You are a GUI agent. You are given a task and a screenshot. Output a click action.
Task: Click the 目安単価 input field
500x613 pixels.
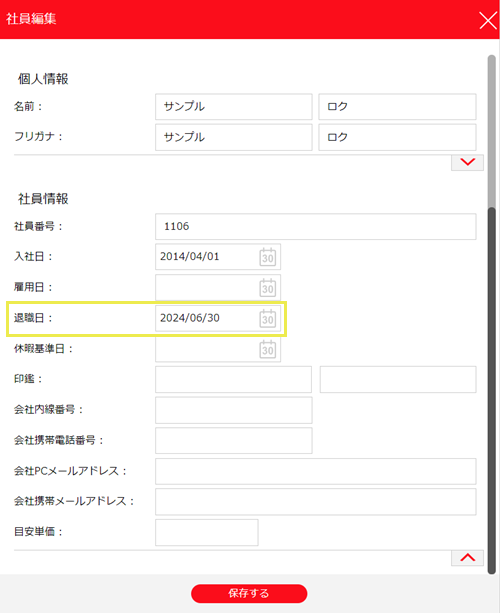coord(206,532)
